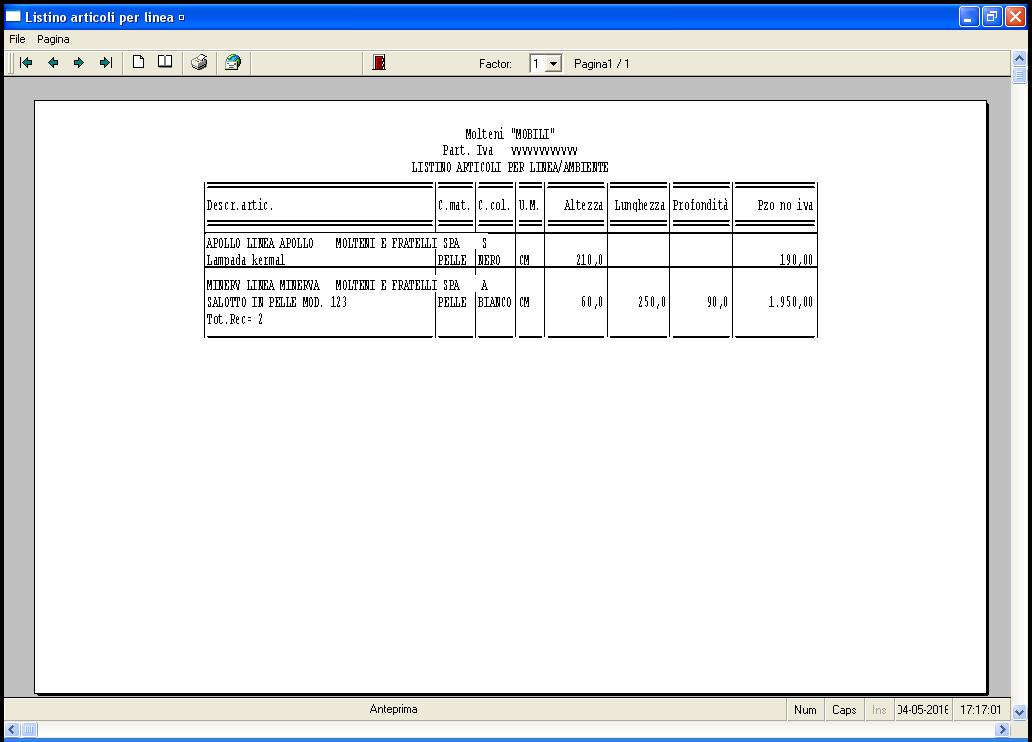
Task: Click the 'Factor:' label
Action: point(495,64)
